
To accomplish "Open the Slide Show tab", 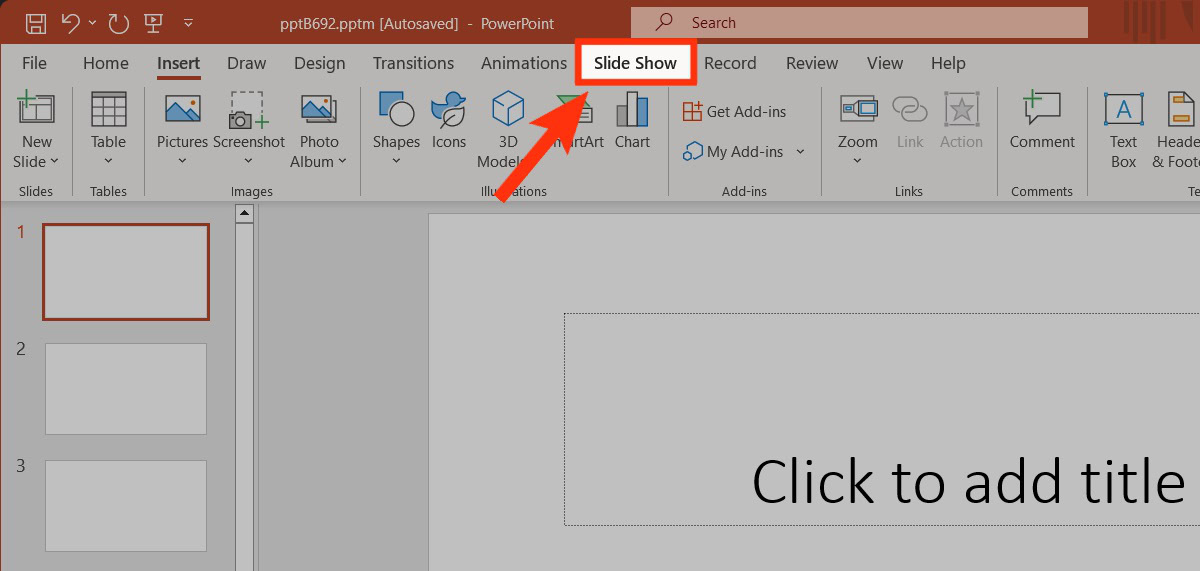I will pyautogui.click(x=635, y=63).
